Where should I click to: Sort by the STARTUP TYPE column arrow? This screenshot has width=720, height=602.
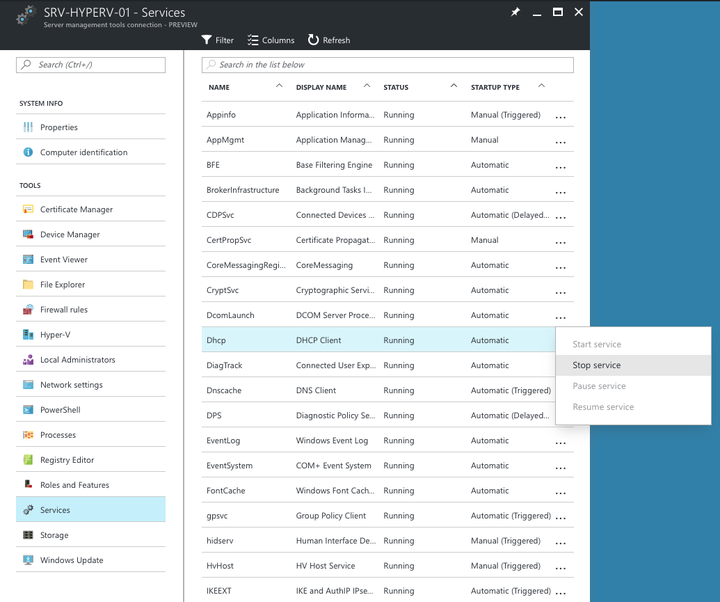tap(541, 86)
